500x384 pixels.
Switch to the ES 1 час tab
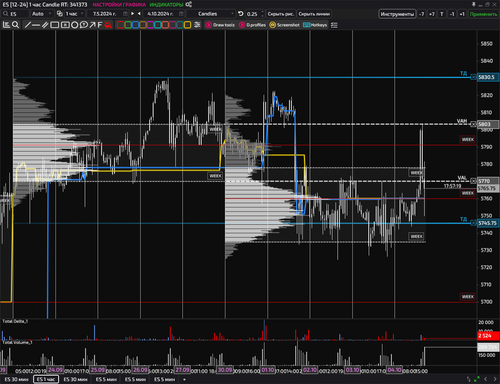[46, 379]
